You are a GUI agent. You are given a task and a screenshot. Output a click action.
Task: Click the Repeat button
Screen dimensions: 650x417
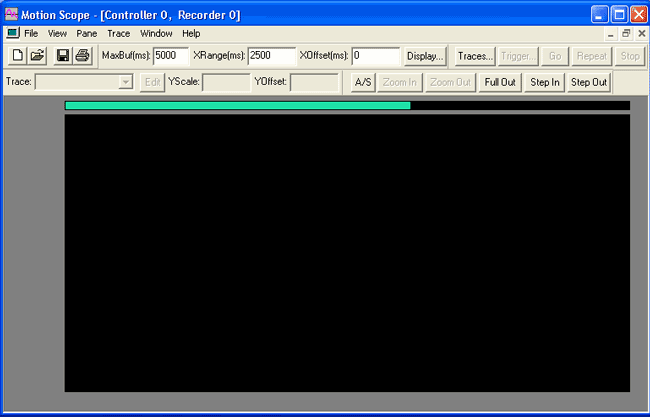(592, 56)
